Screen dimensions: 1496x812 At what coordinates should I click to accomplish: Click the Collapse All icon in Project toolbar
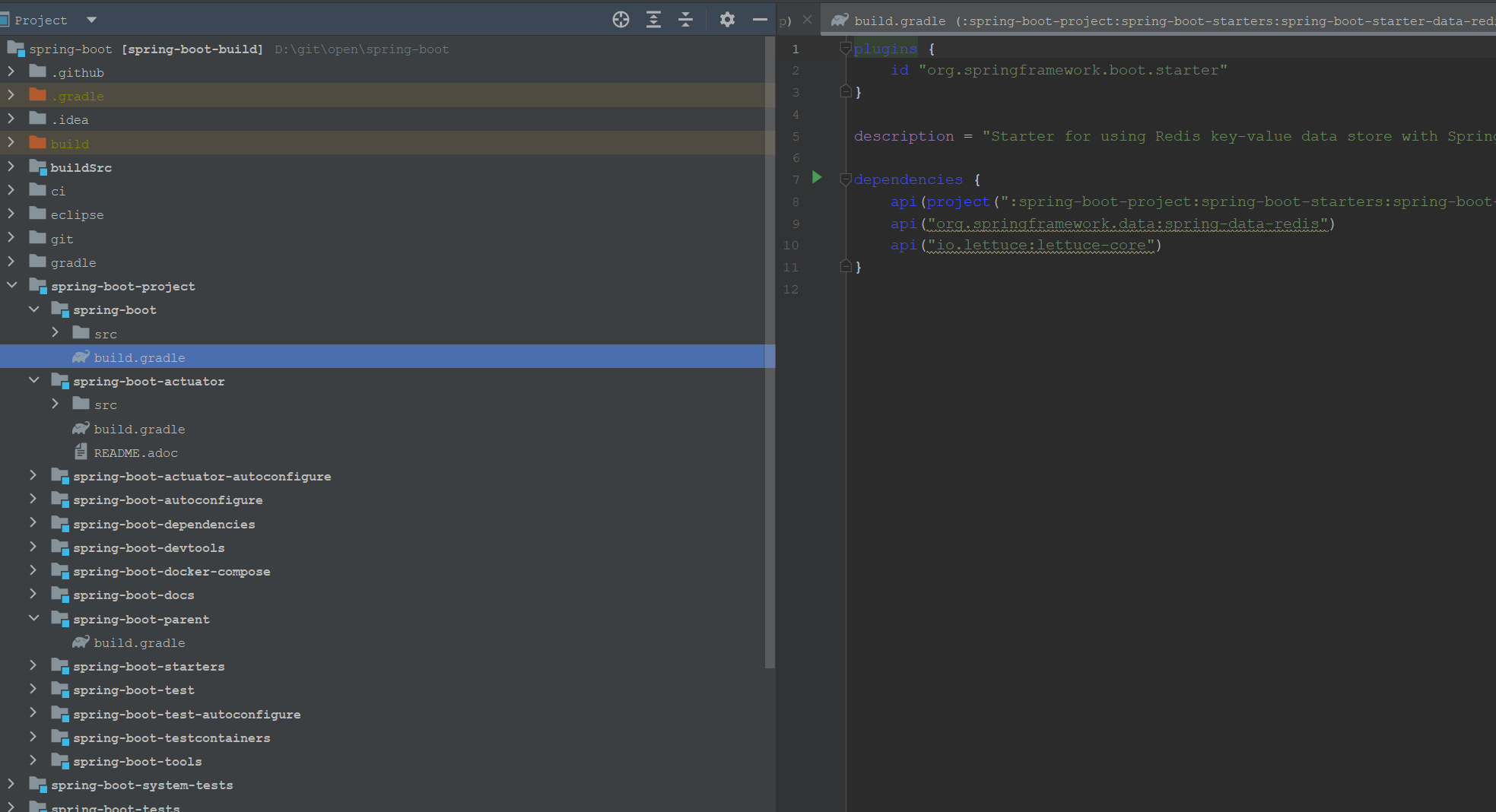click(685, 20)
